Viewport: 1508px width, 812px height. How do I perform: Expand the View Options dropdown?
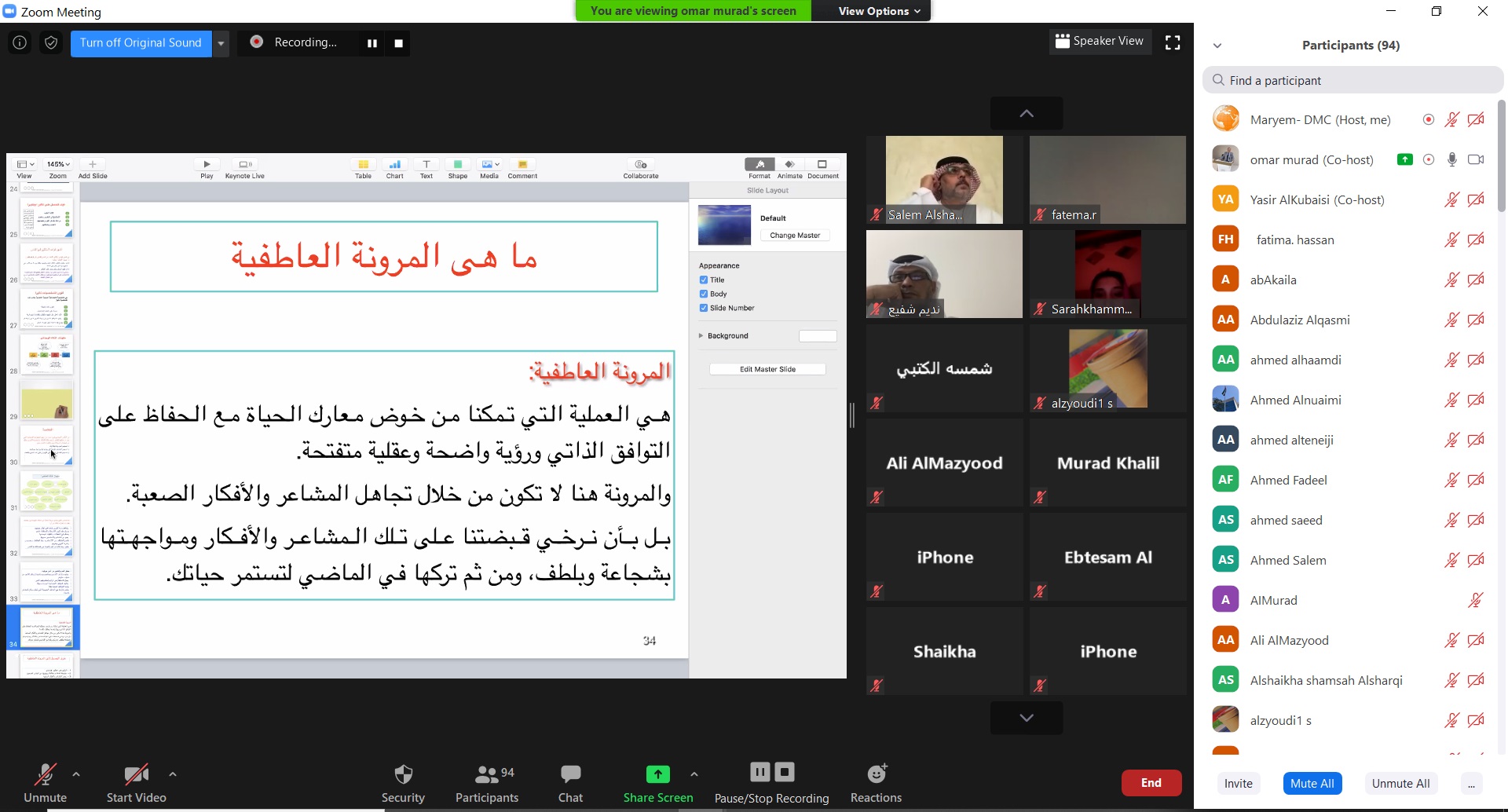[878, 11]
